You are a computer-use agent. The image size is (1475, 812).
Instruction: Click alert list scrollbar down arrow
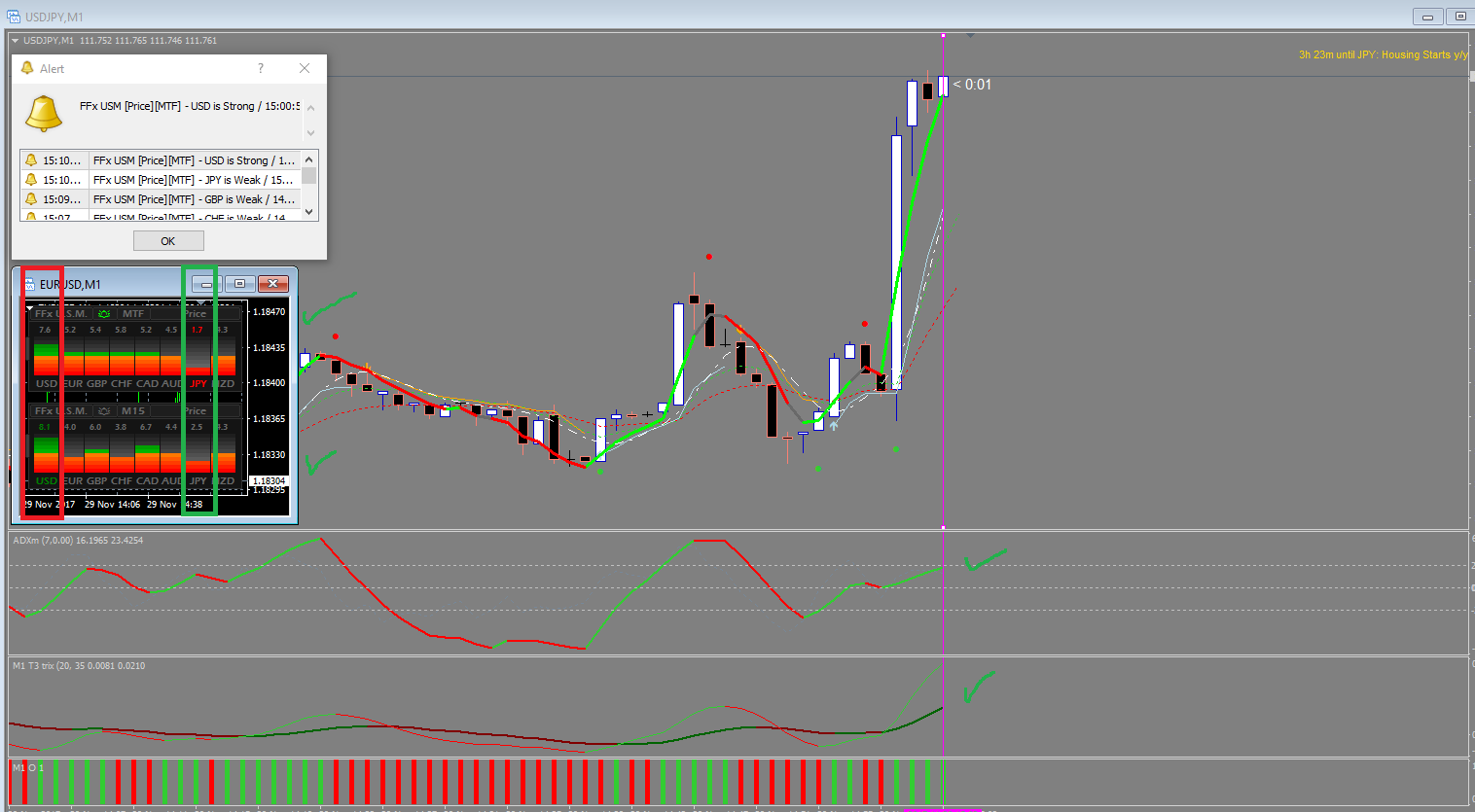pos(309,212)
